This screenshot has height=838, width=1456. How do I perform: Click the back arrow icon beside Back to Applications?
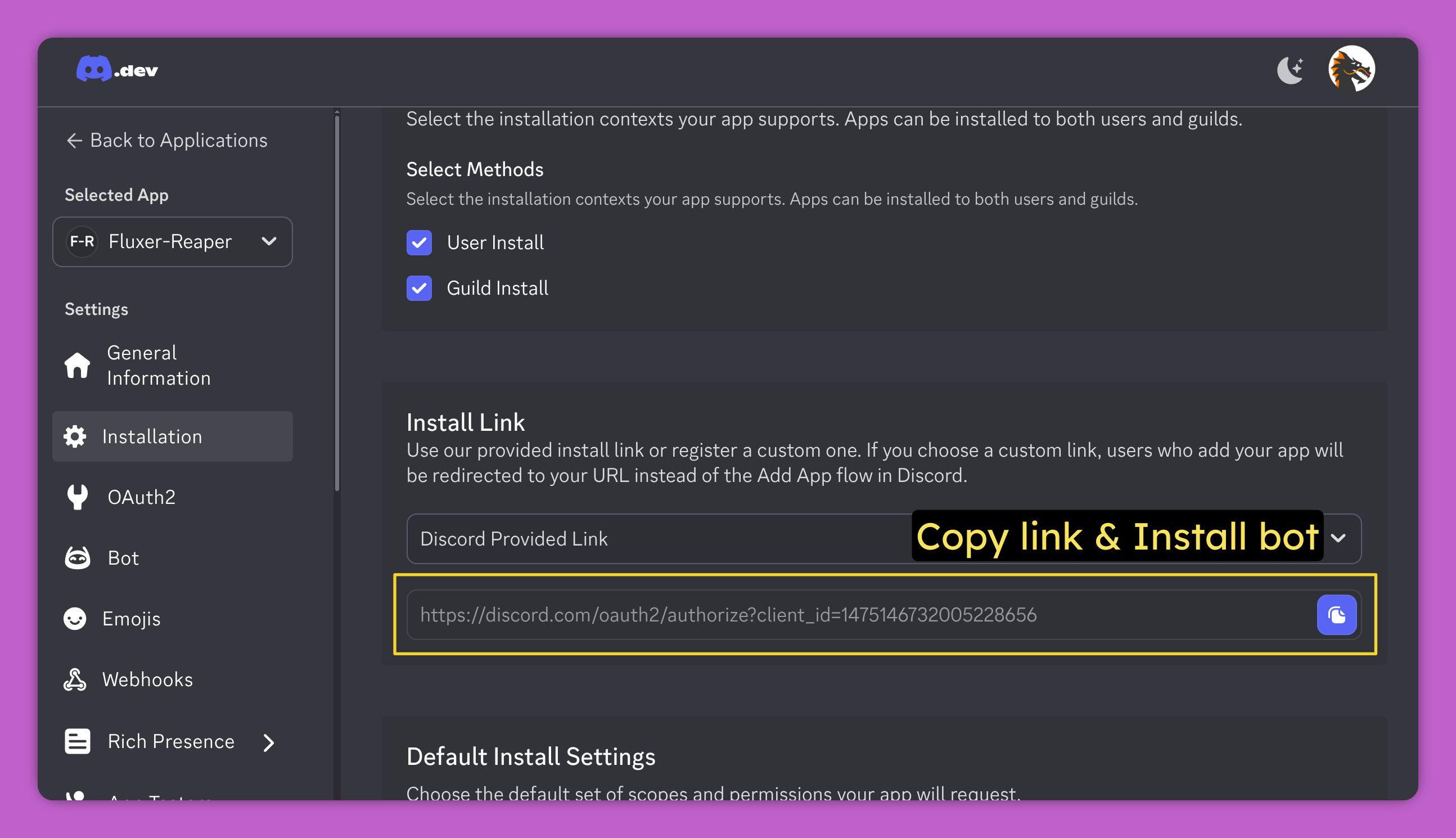pyautogui.click(x=74, y=141)
